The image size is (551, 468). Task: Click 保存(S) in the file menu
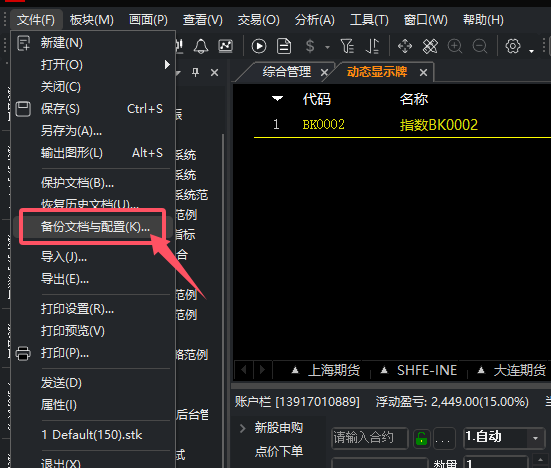coord(93,109)
